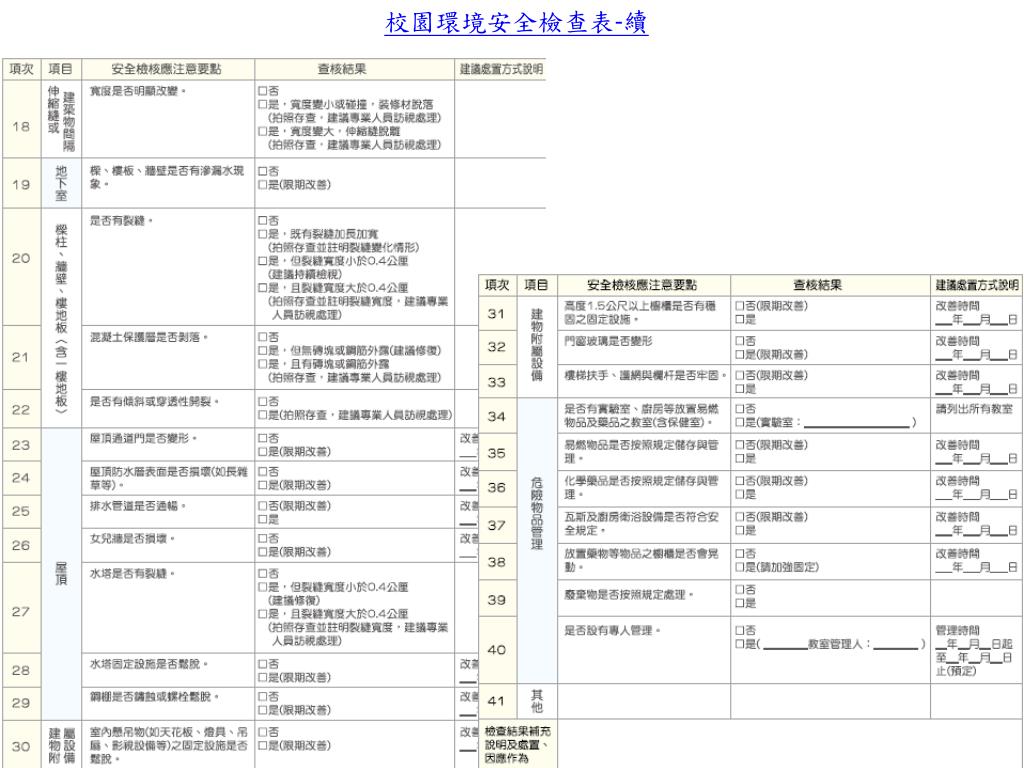The height and width of the screenshot is (768, 1024).
Task: Select the 其他 category cell
Action: click(x=536, y=701)
